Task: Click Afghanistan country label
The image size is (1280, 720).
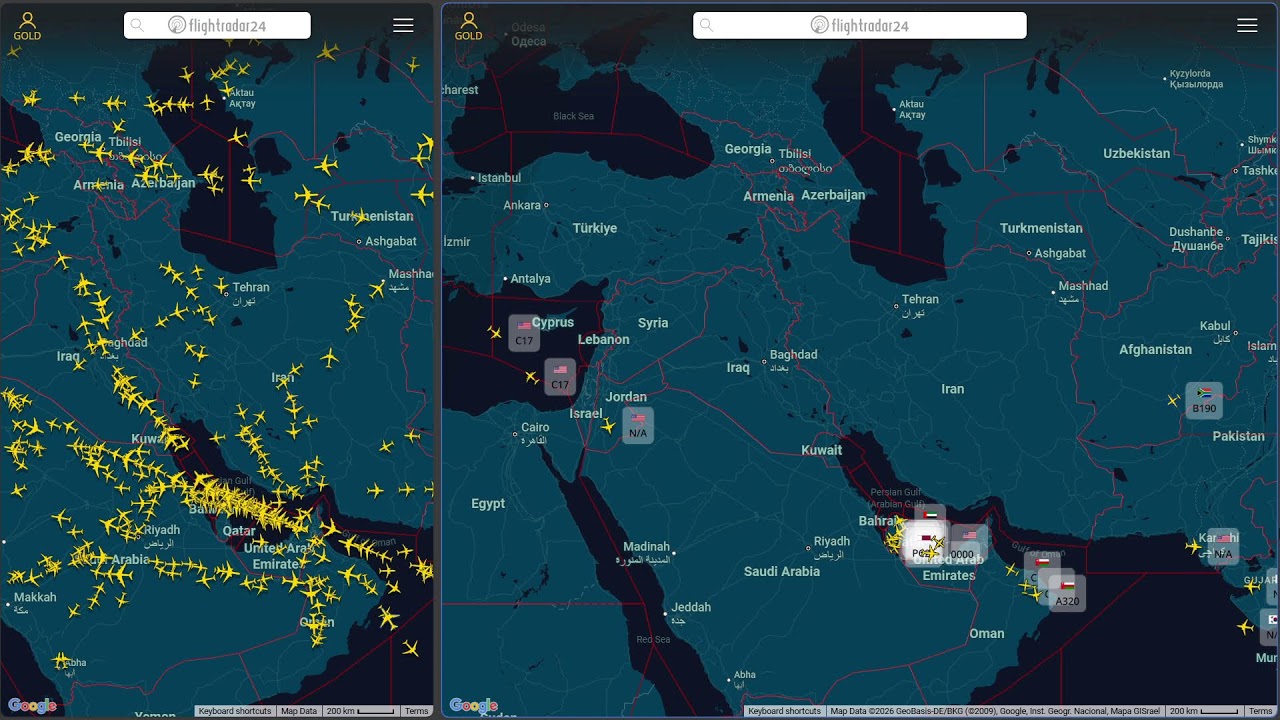Action: [1156, 350]
